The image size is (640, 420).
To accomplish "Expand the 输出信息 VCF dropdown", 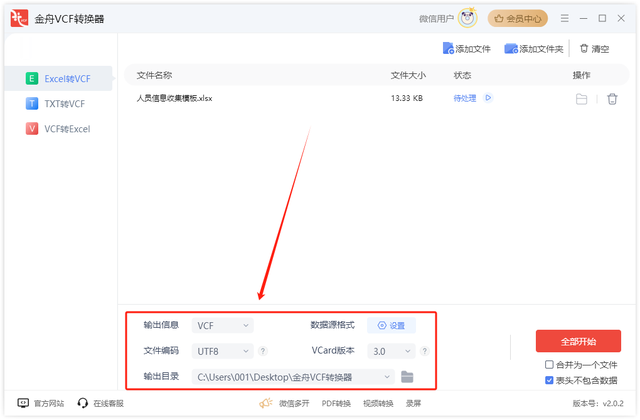I will (x=222, y=325).
